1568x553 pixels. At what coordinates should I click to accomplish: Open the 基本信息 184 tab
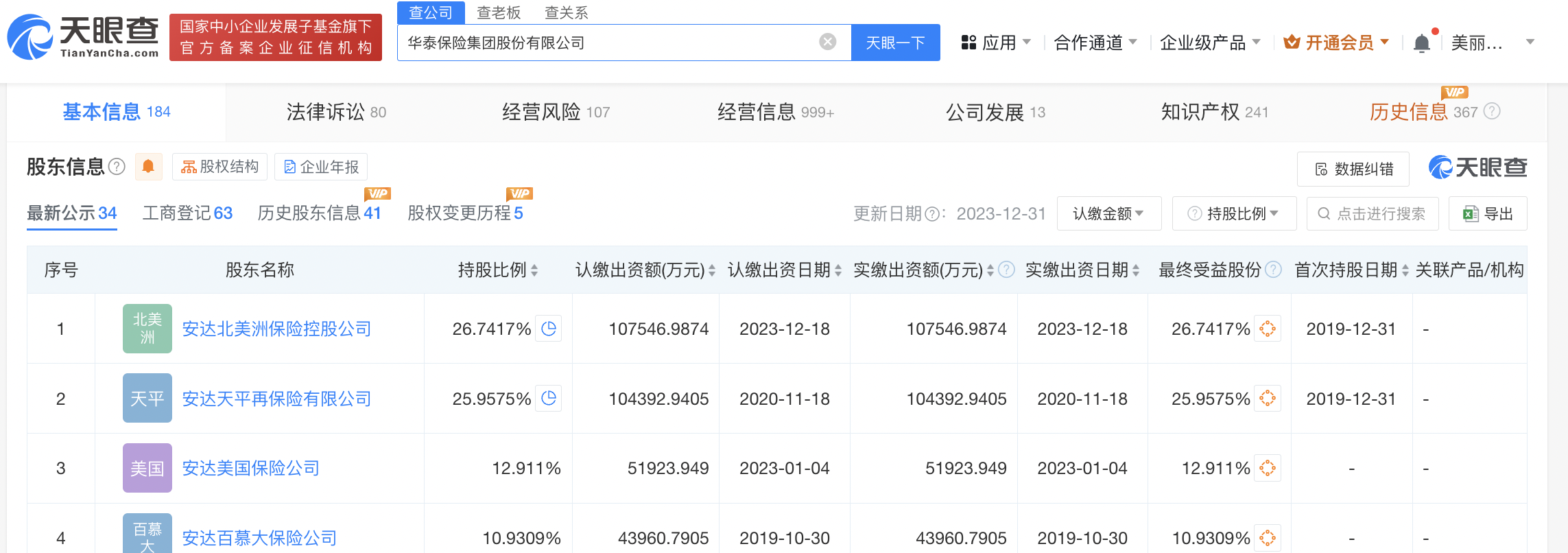pos(117,112)
